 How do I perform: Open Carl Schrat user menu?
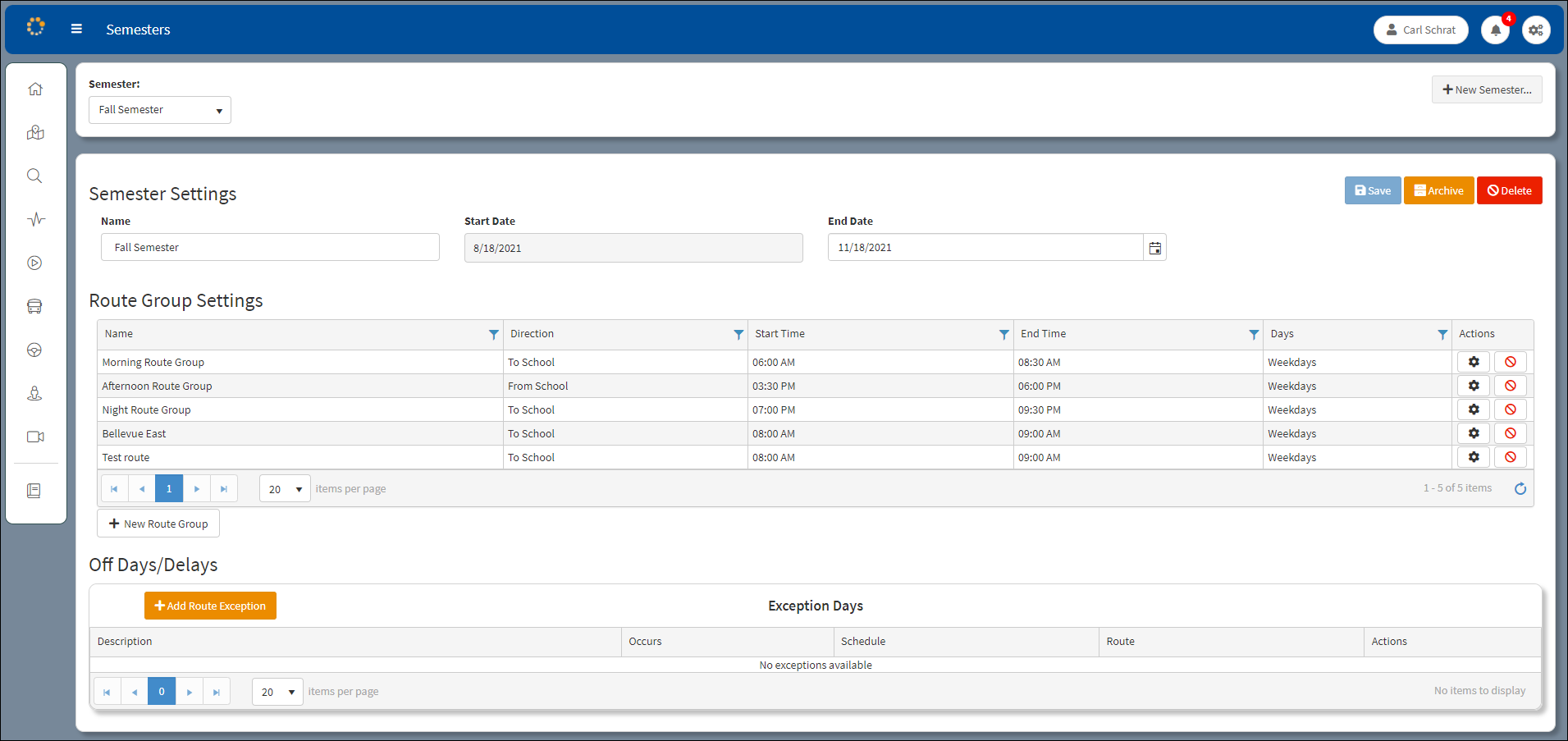click(x=1420, y=30)
